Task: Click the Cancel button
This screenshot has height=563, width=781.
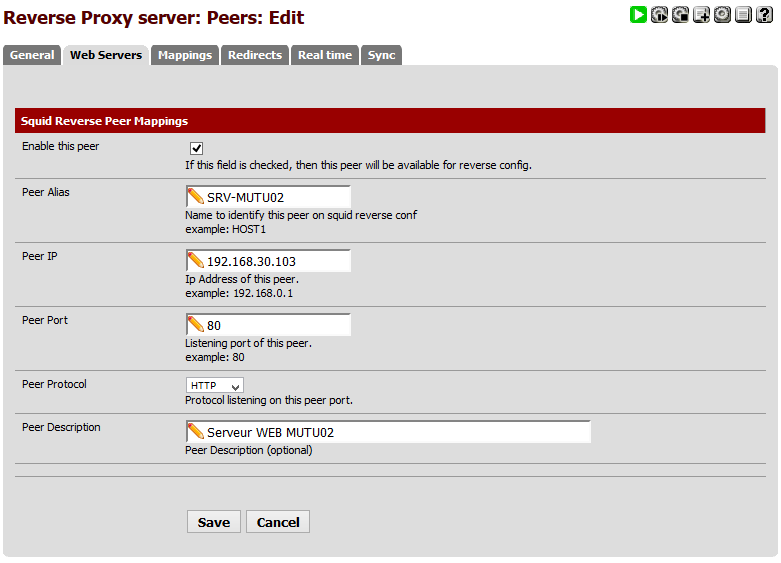Action: click(x=278, y=522)
